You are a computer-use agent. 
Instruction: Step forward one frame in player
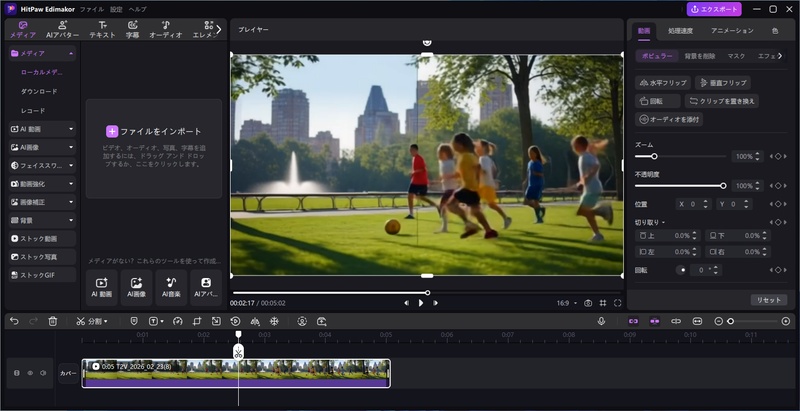pyautogui.click(x=435, y=303)
